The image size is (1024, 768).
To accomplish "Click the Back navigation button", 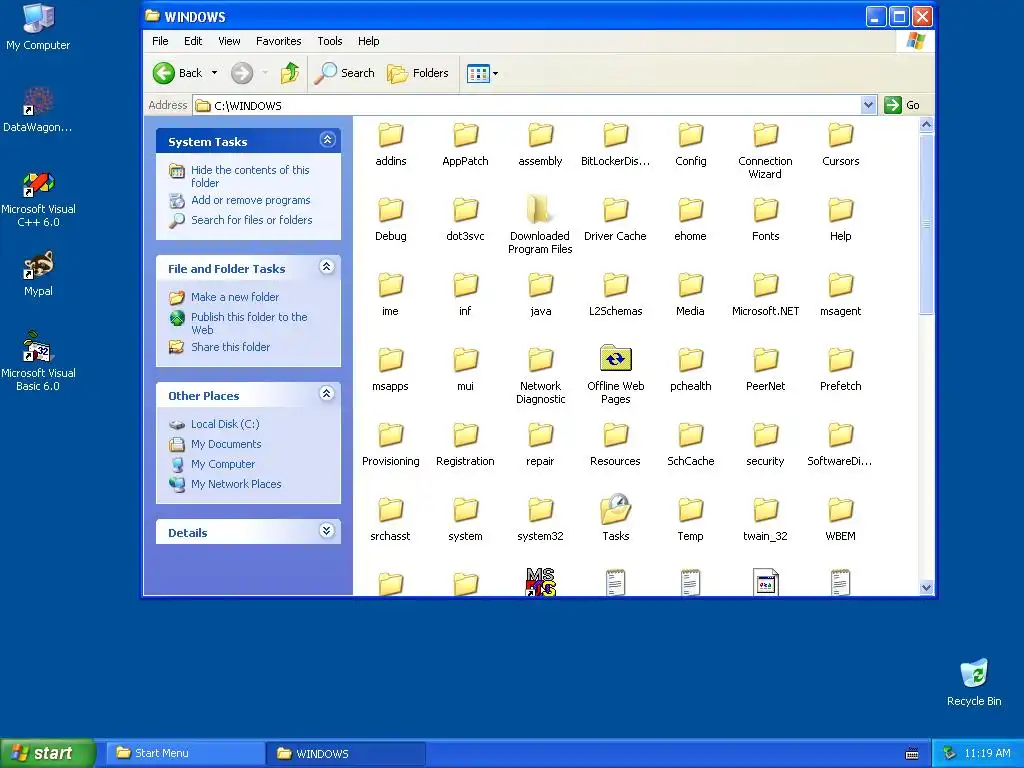I will coord(178,73).
